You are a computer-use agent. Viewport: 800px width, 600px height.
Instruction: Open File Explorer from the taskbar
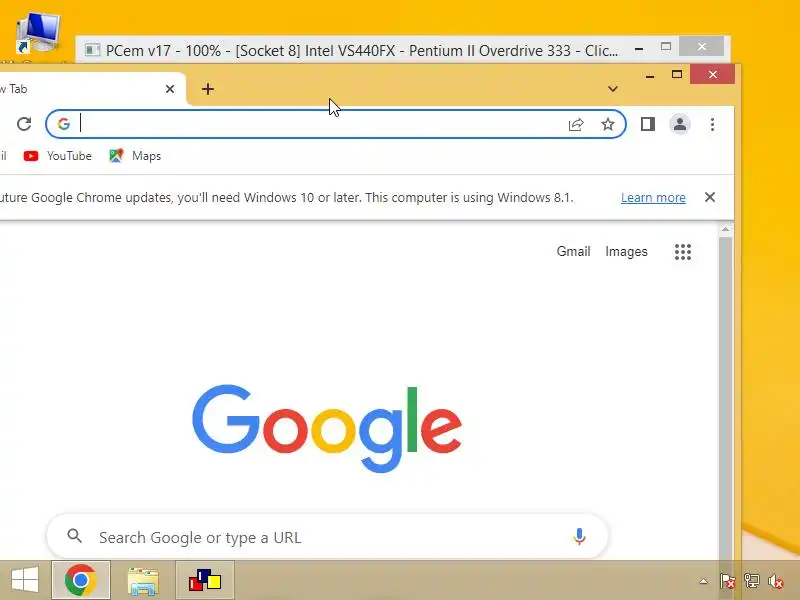pos(143,581)
